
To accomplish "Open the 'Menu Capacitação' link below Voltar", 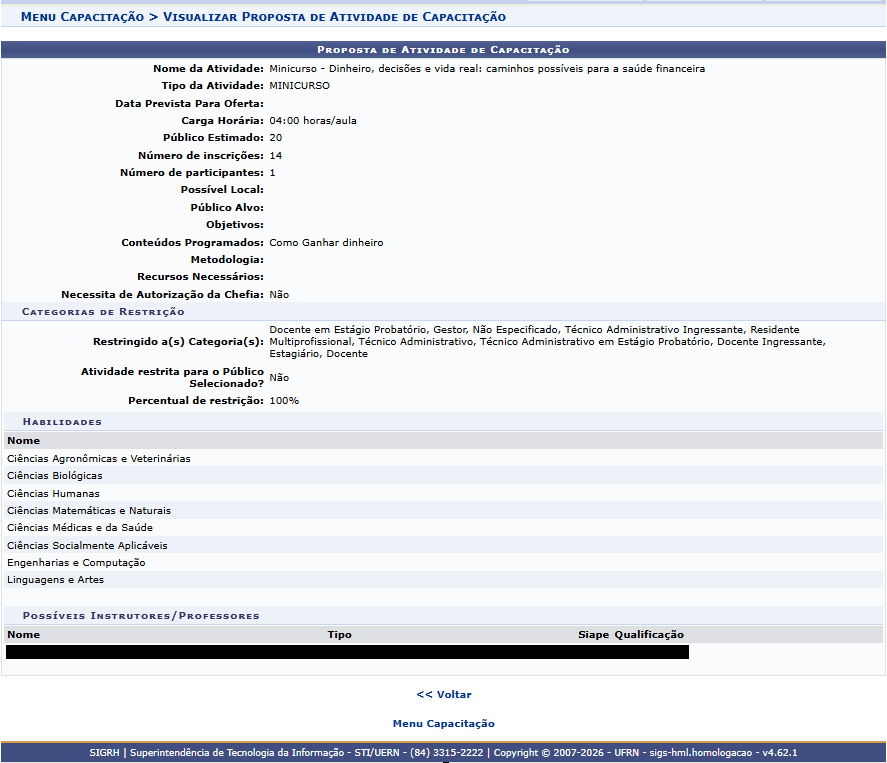I will point(444,723).
